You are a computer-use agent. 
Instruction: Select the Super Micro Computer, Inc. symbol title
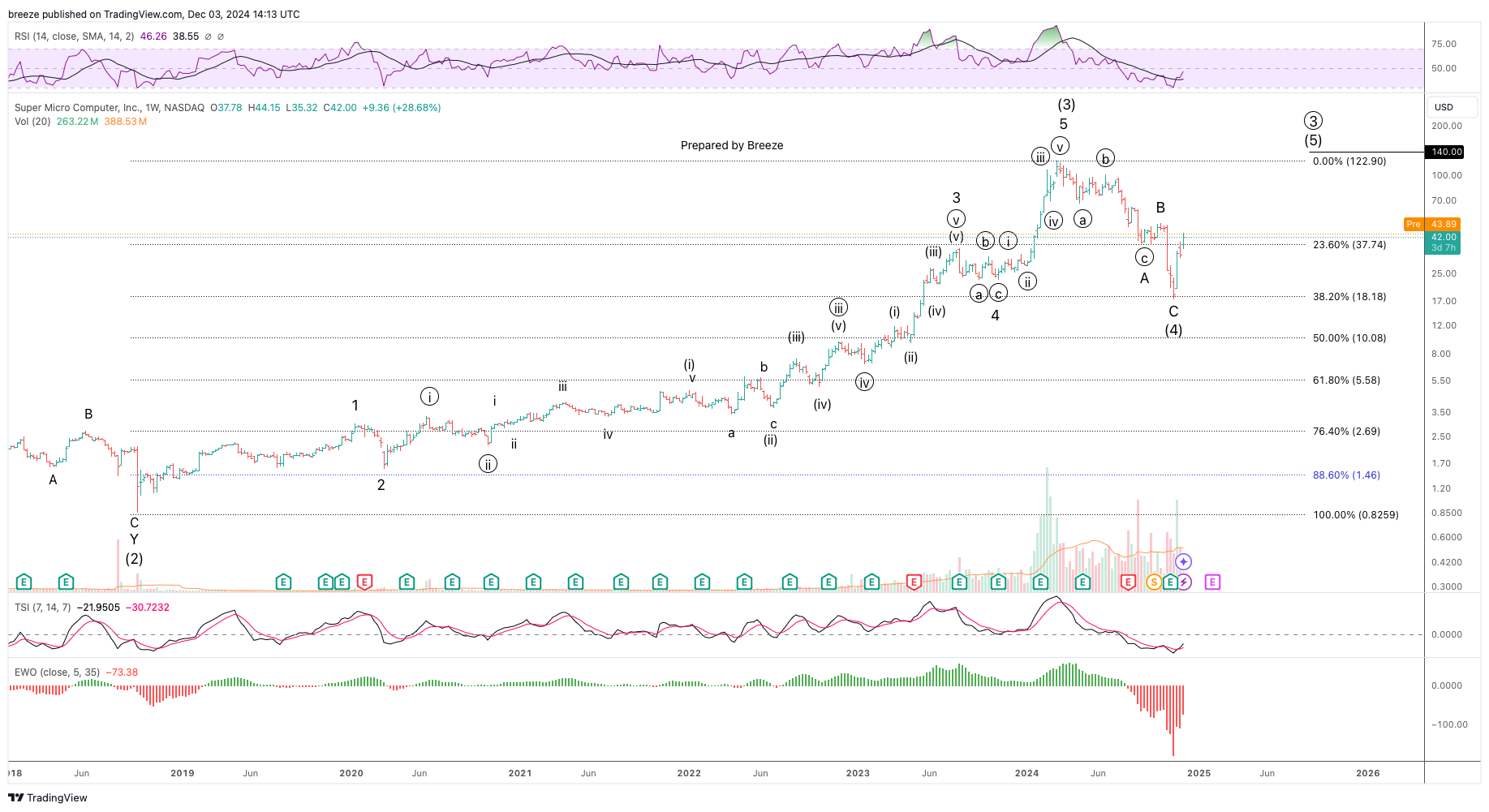pos(110,108)
